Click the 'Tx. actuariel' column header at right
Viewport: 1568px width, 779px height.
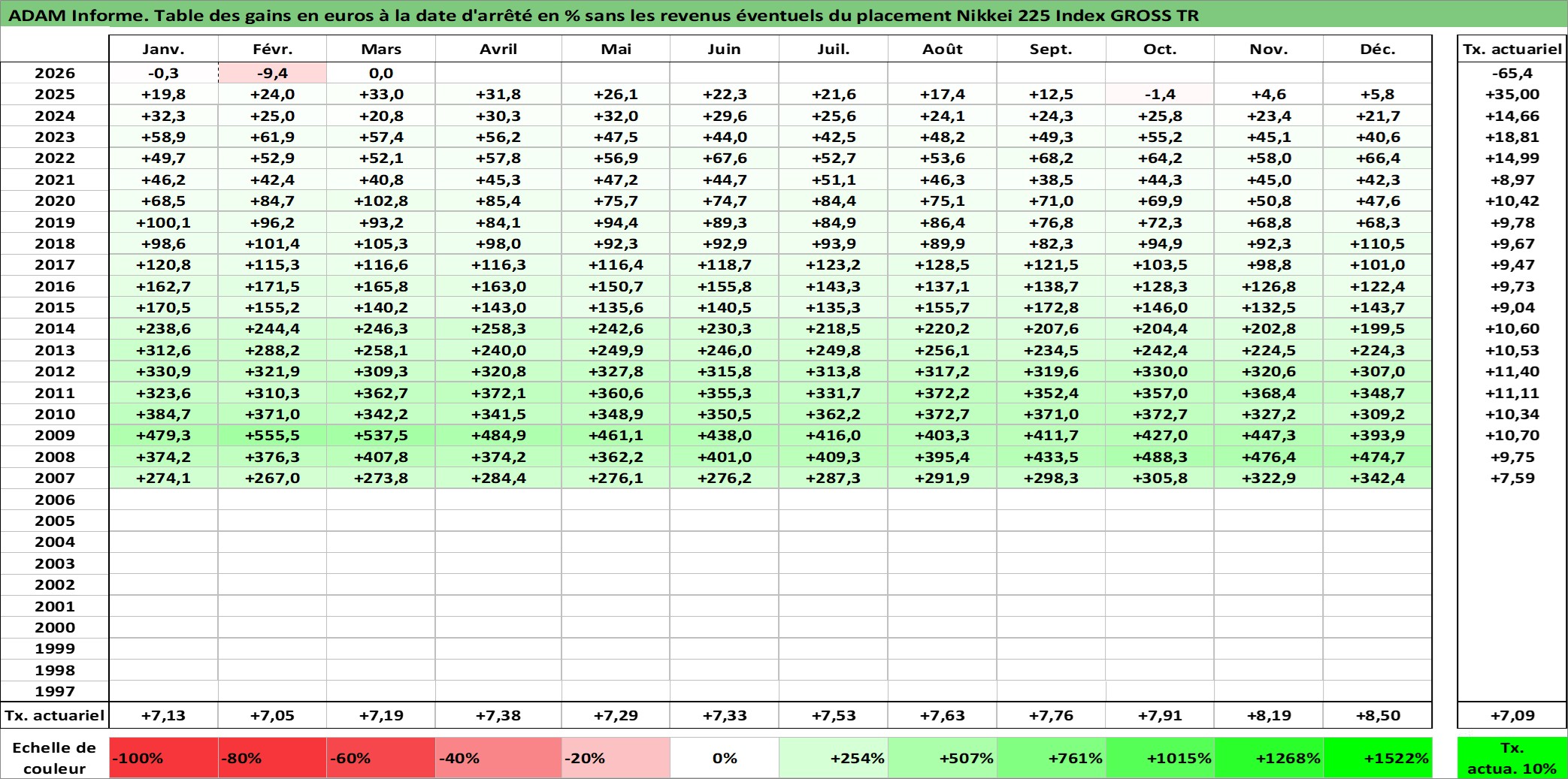(1512, 49)
